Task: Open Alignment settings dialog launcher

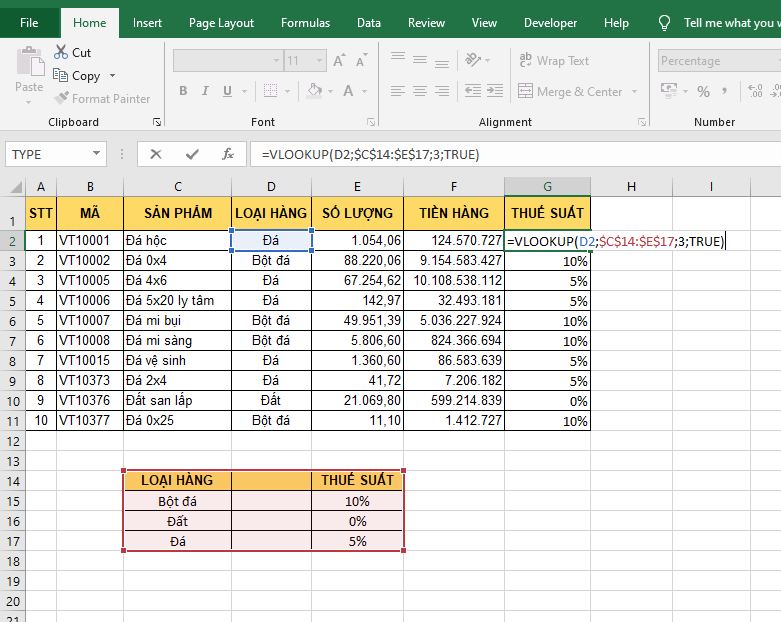Action: click(x=642, y=122)
